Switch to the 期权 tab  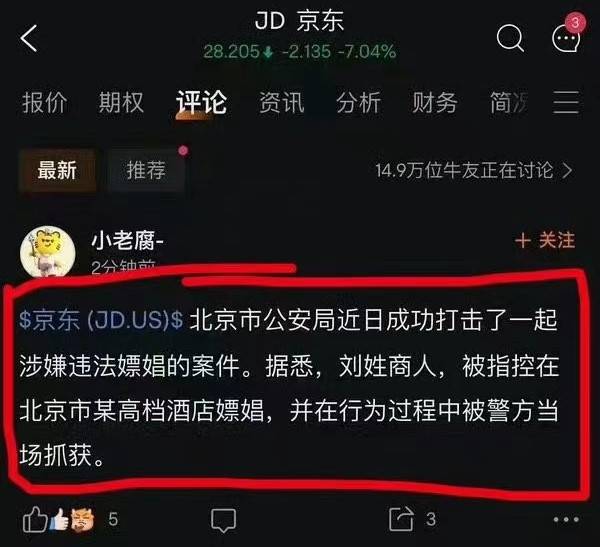[121, 102]
